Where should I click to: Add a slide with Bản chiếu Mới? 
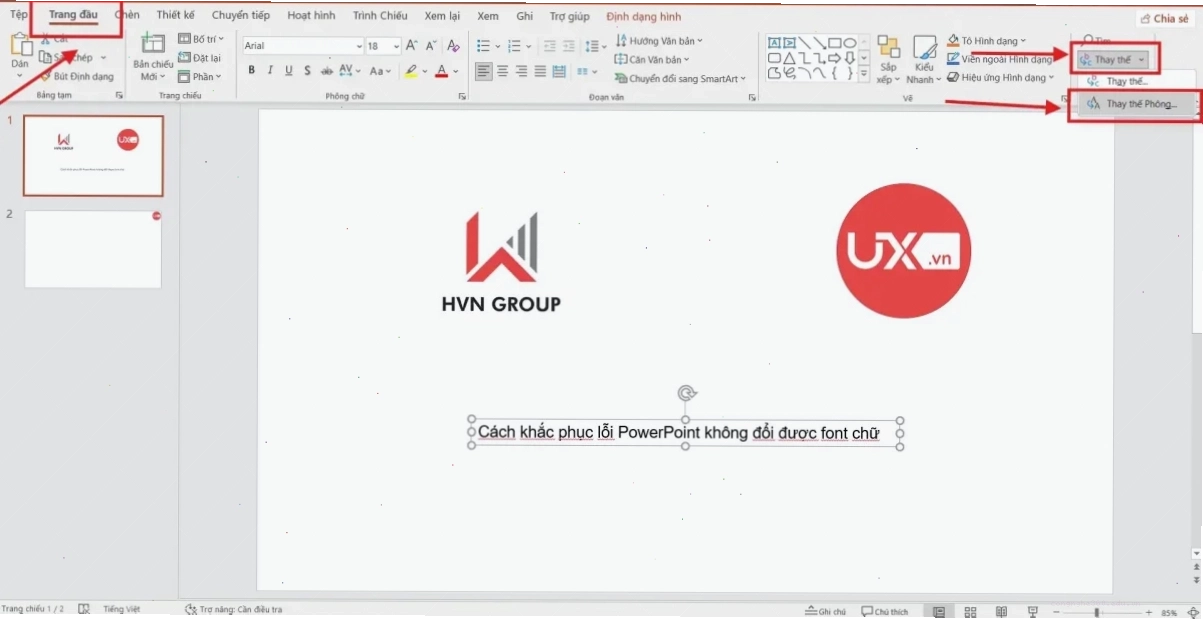coord(153,57)
